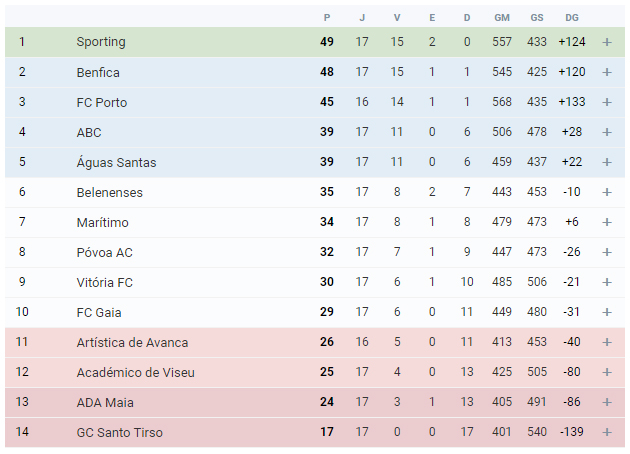Select the P points column header
630x454 pixels.
coord(327,18)
